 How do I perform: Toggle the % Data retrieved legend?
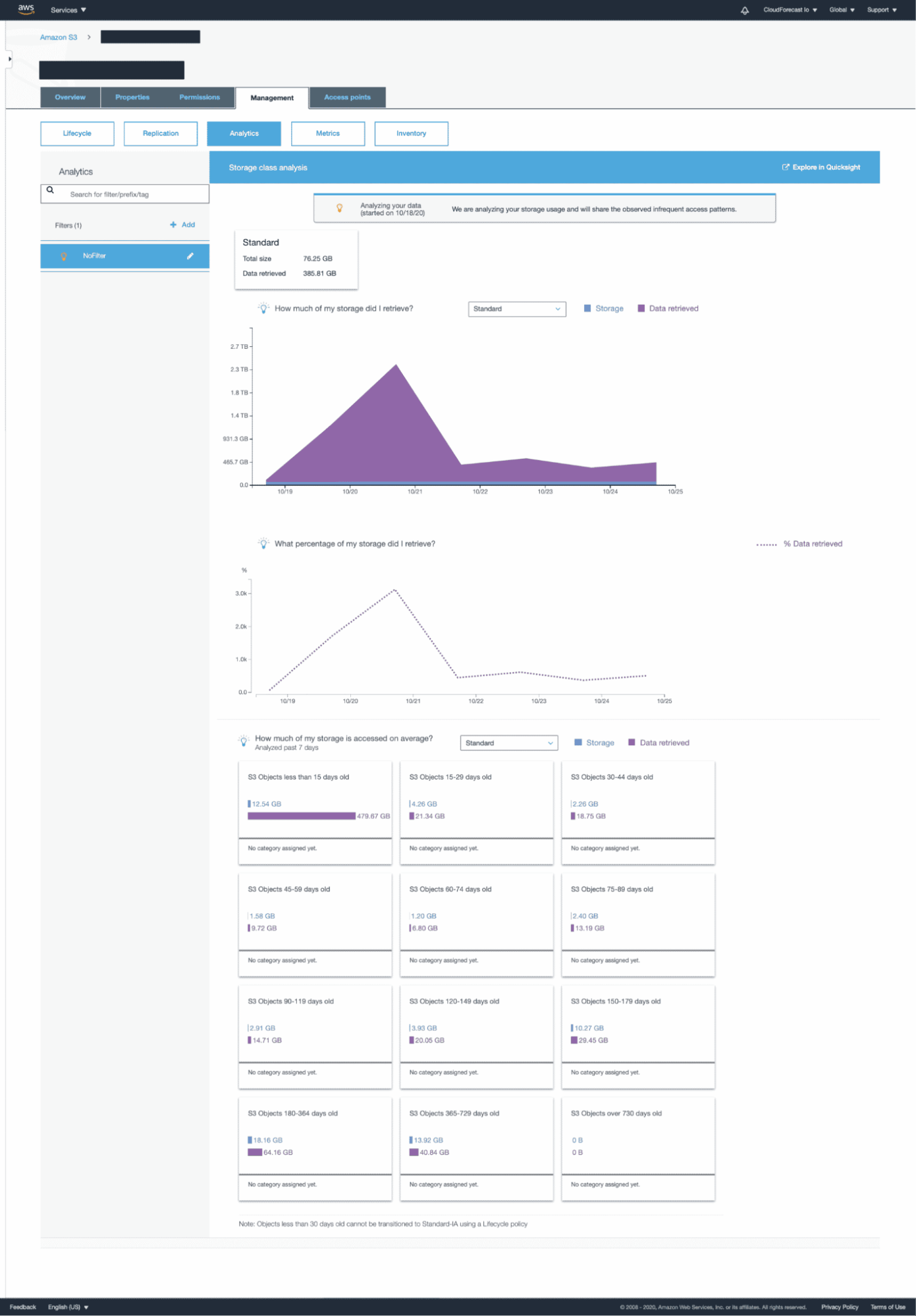click(x=799, y=544)
